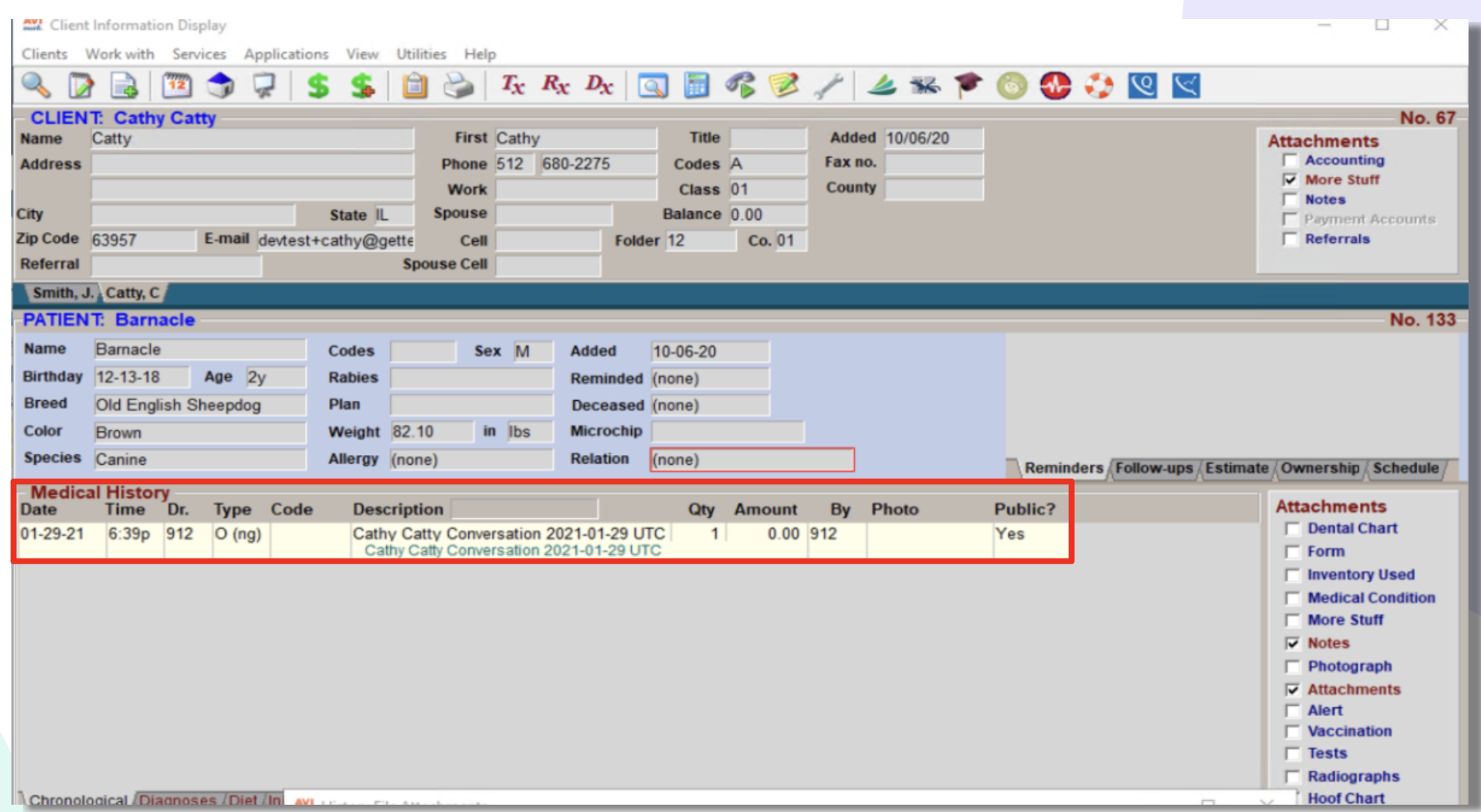This screenshot has height=812, width=1481.
Task: Click the red heartbeat monitor icon
Action: pyautogui.click(x=1055, y=86)
